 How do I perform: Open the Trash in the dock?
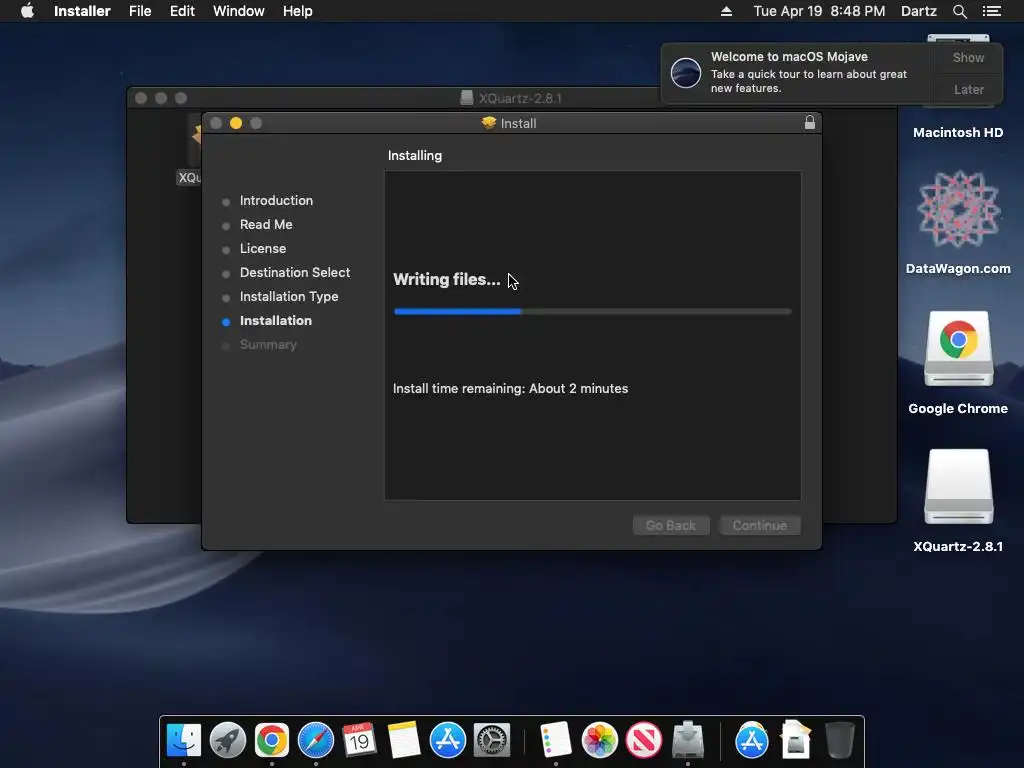pos(839,741)
